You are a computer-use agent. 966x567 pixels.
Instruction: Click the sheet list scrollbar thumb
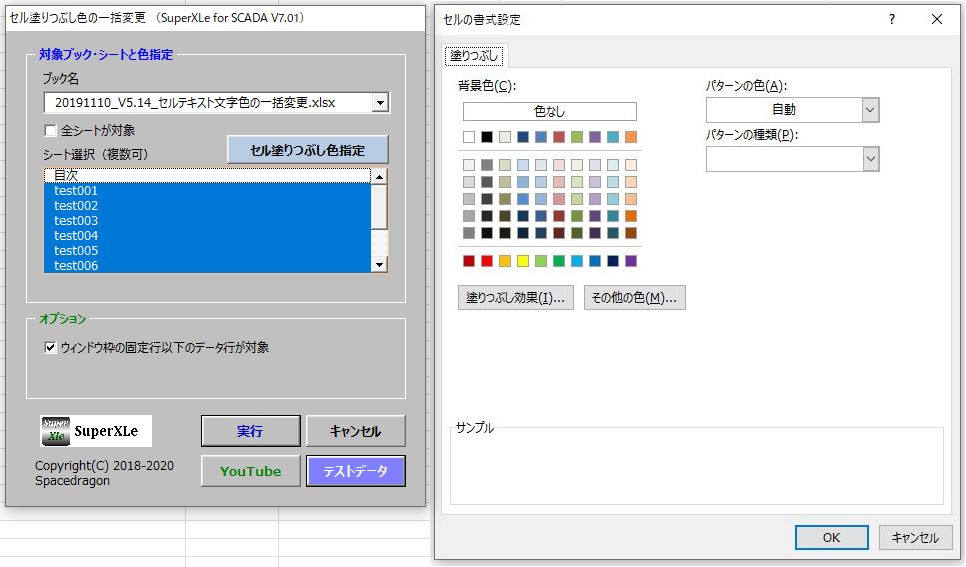[x=380, y=207]
